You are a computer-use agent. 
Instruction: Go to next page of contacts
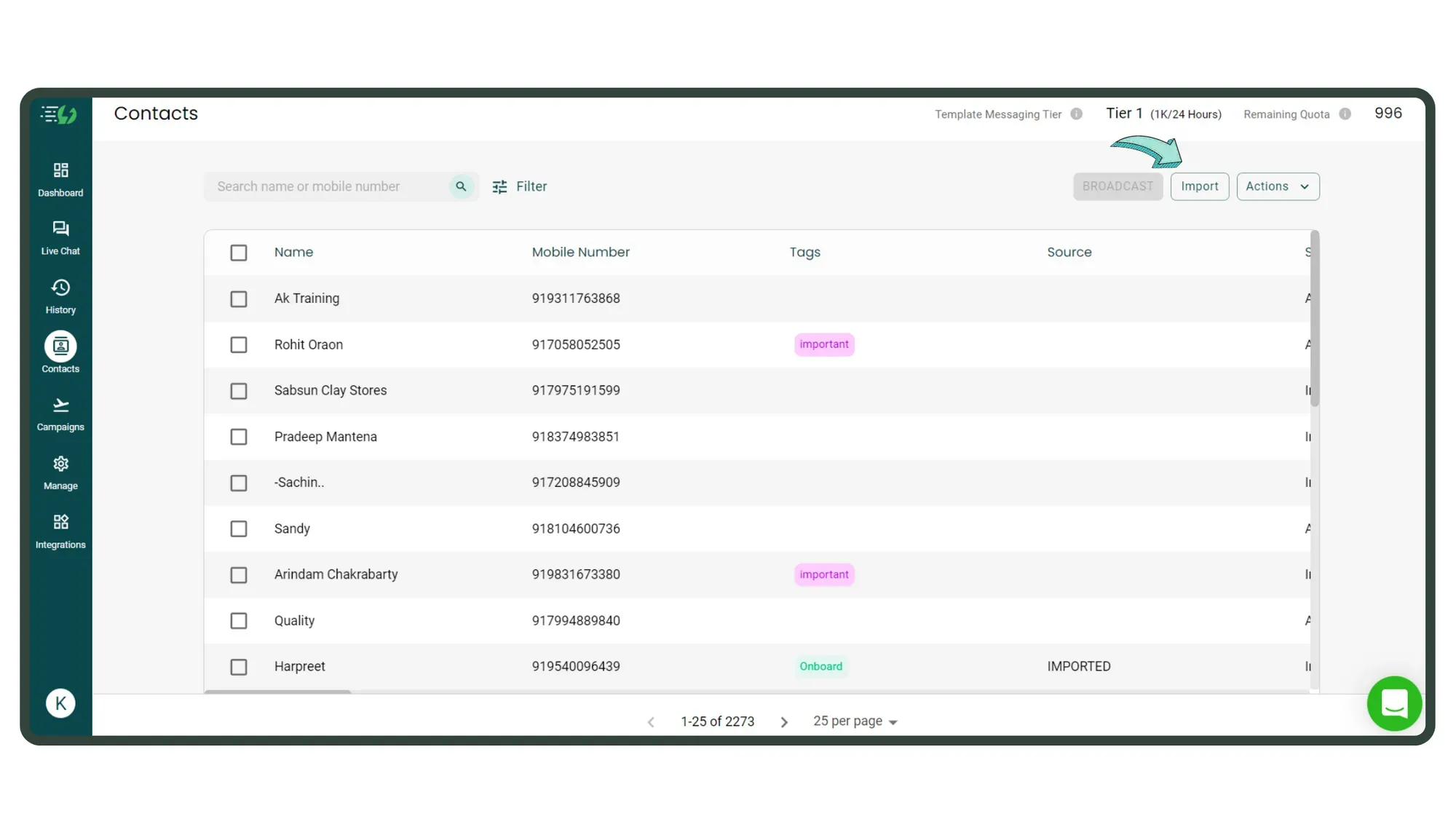click(784, 722)
